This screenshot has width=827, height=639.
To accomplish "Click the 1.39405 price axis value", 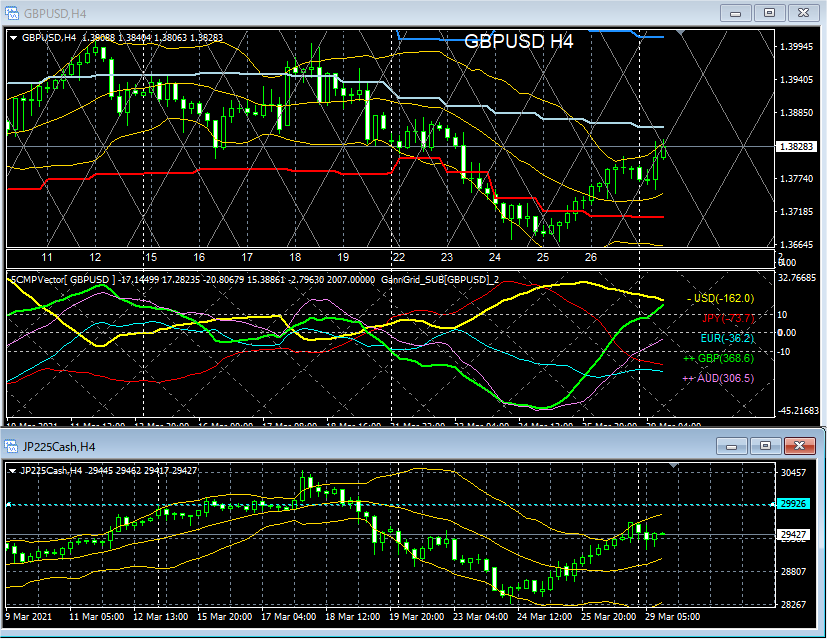I will (x=796, y=80).
